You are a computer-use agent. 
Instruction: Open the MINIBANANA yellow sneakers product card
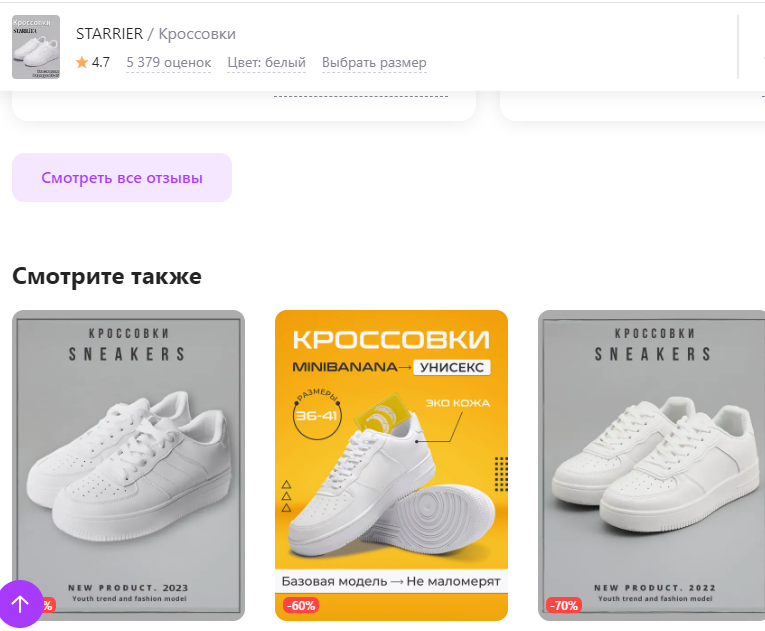pos(391,465)
